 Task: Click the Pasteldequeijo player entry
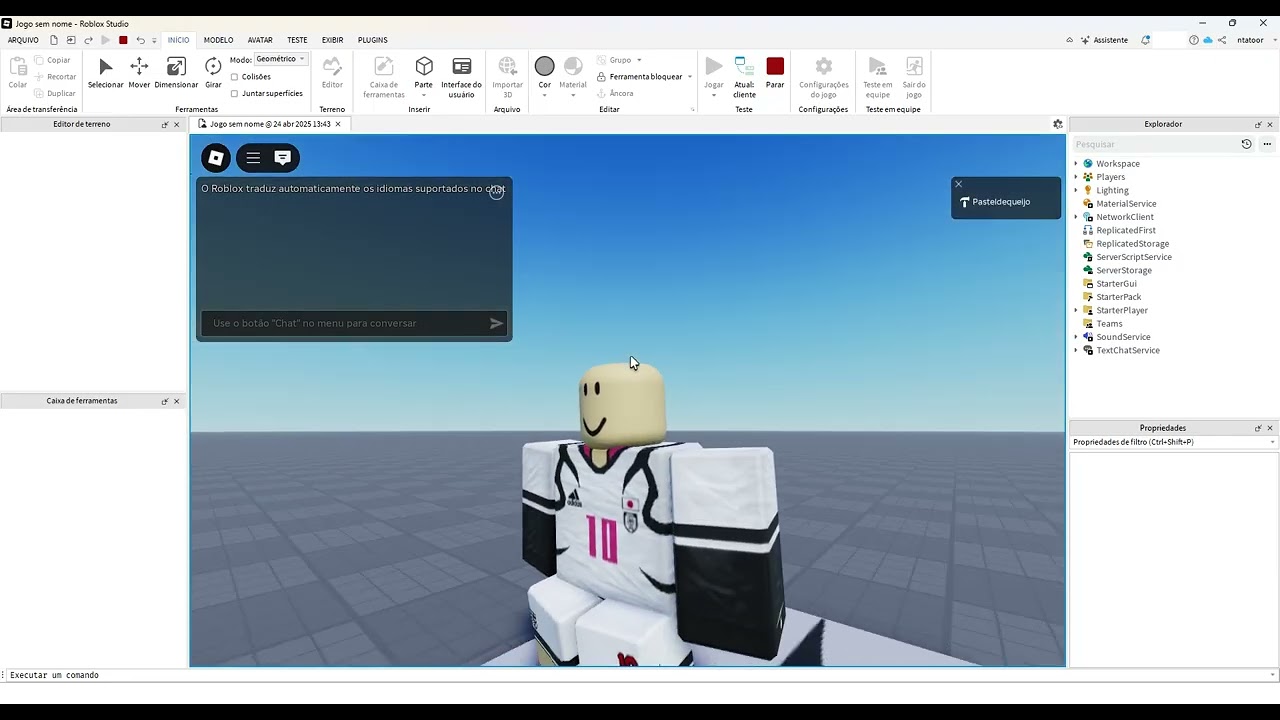1001,202
